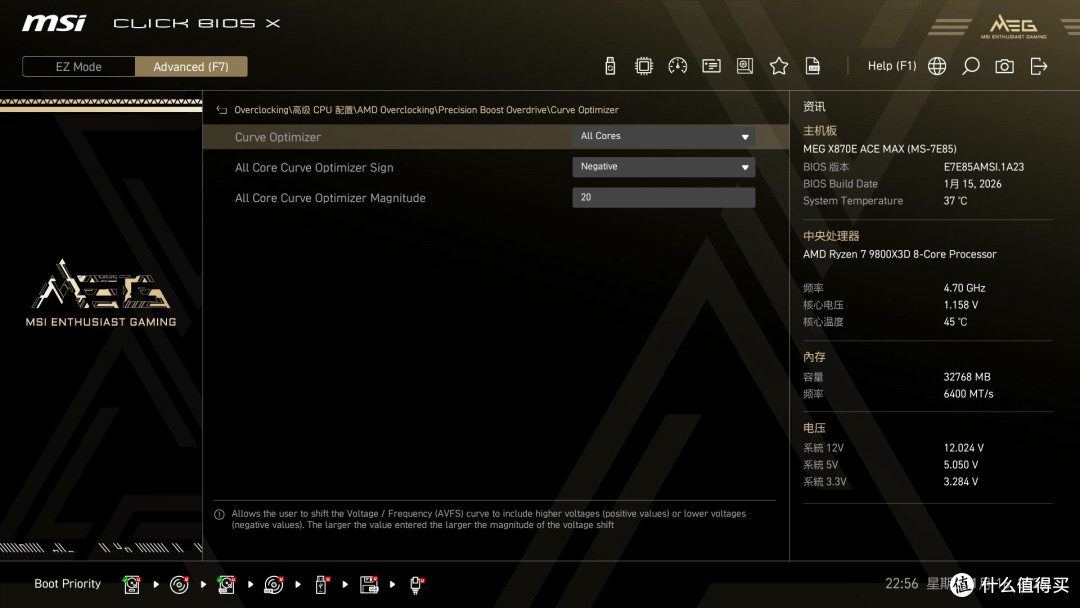Open the Sign dropdown showing Negative
Screen dimensions: 1080x608
coord(663,167)
